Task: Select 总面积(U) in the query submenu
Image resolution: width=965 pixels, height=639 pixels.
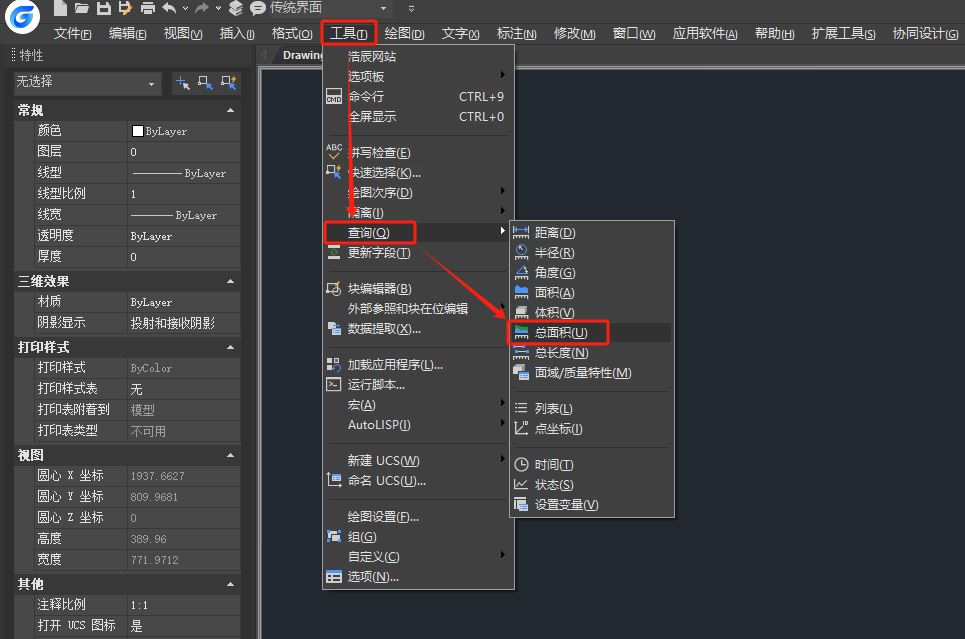Action: [x=561, y=333]
